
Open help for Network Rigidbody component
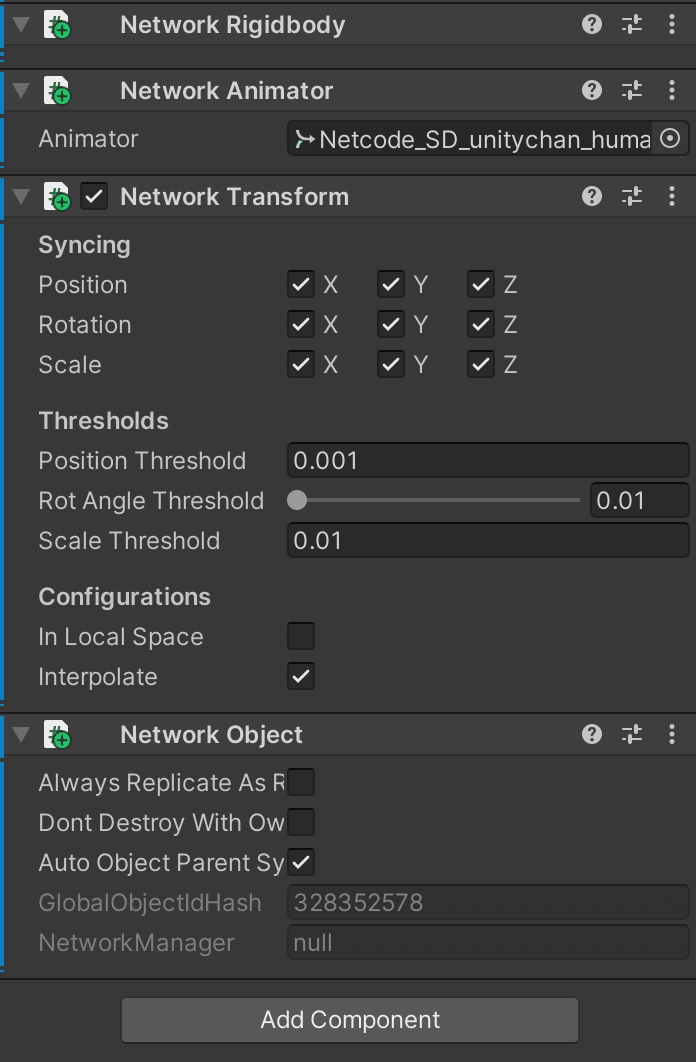591,25
